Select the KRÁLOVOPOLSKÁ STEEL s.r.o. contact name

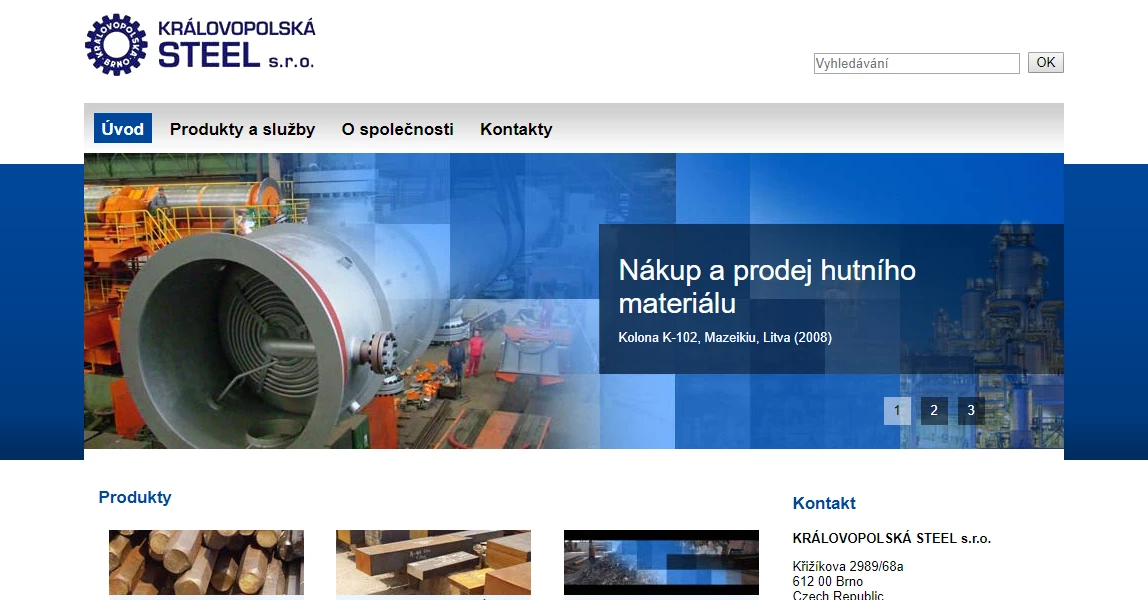click(892, 539)
